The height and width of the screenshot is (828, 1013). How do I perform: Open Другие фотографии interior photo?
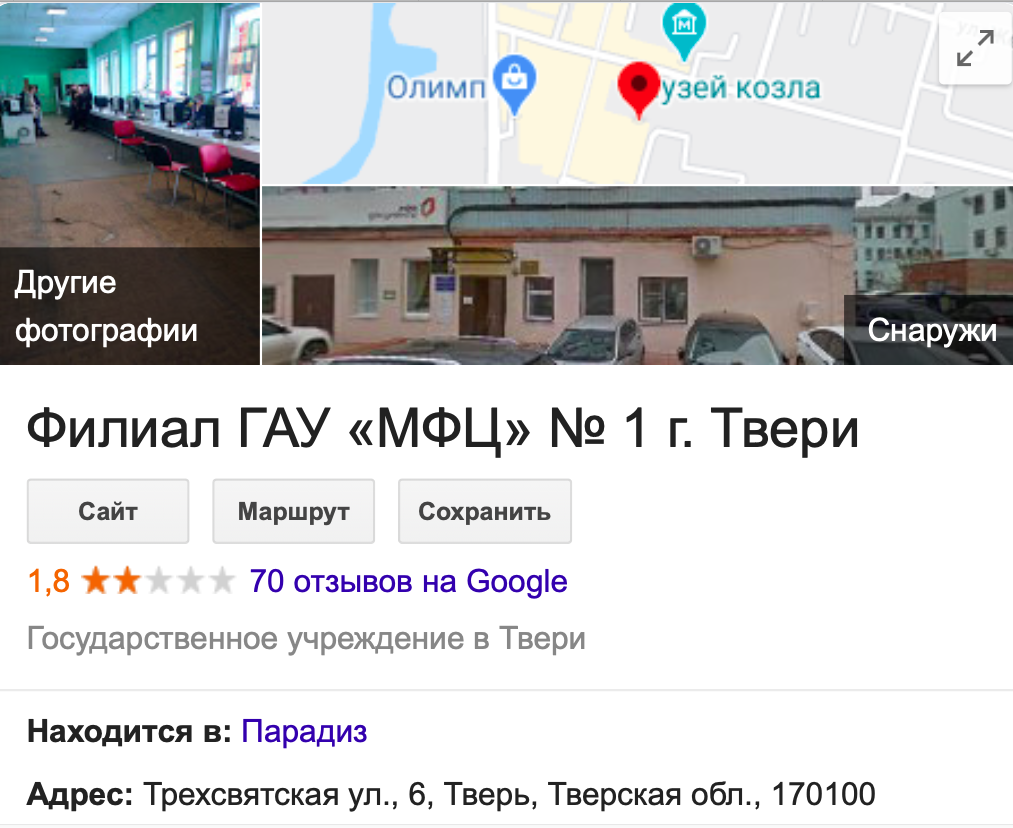pos(130,183)
